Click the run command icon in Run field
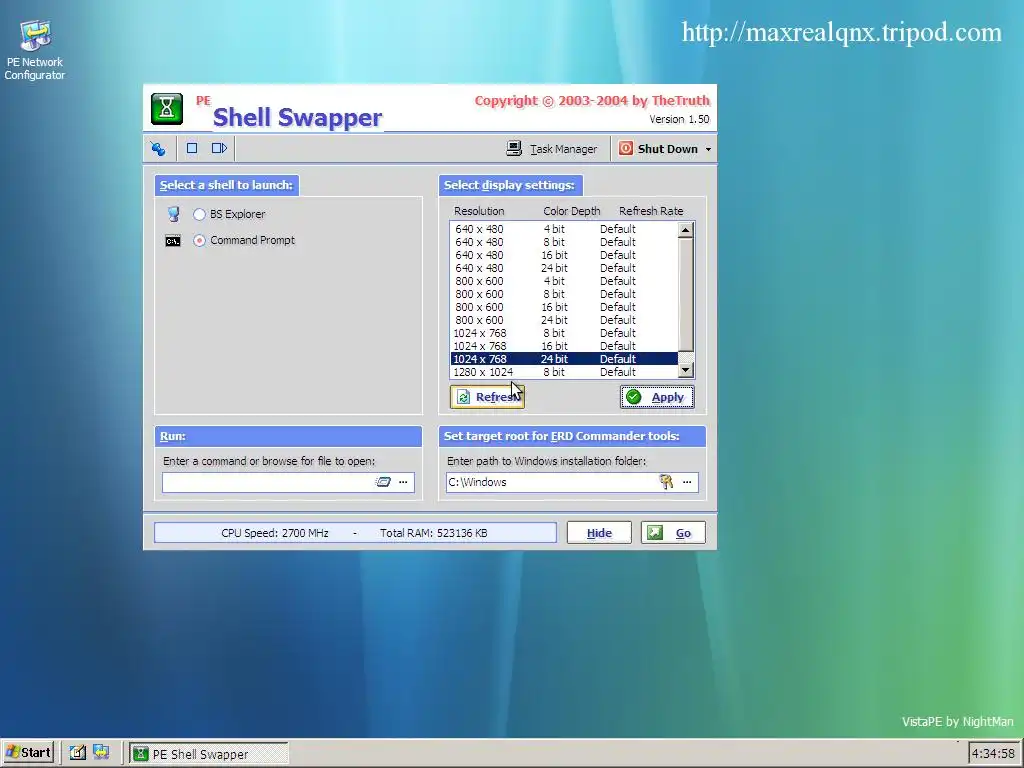This screenshot has height=768, width=1024. (383, 482)
